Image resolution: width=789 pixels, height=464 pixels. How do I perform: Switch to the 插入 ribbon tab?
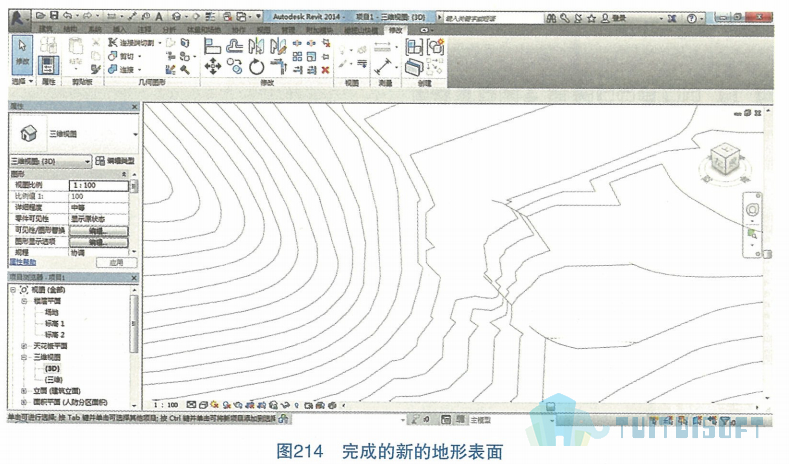[x=119, y=30]
